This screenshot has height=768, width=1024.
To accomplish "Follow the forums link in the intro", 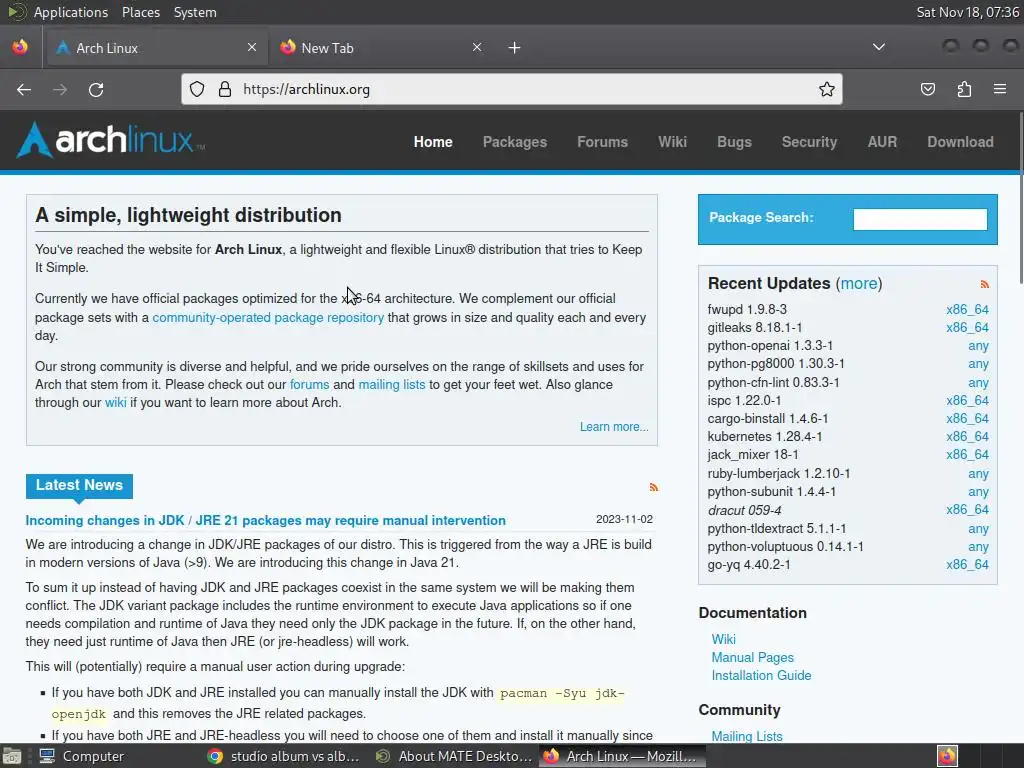I will (310, 385).
